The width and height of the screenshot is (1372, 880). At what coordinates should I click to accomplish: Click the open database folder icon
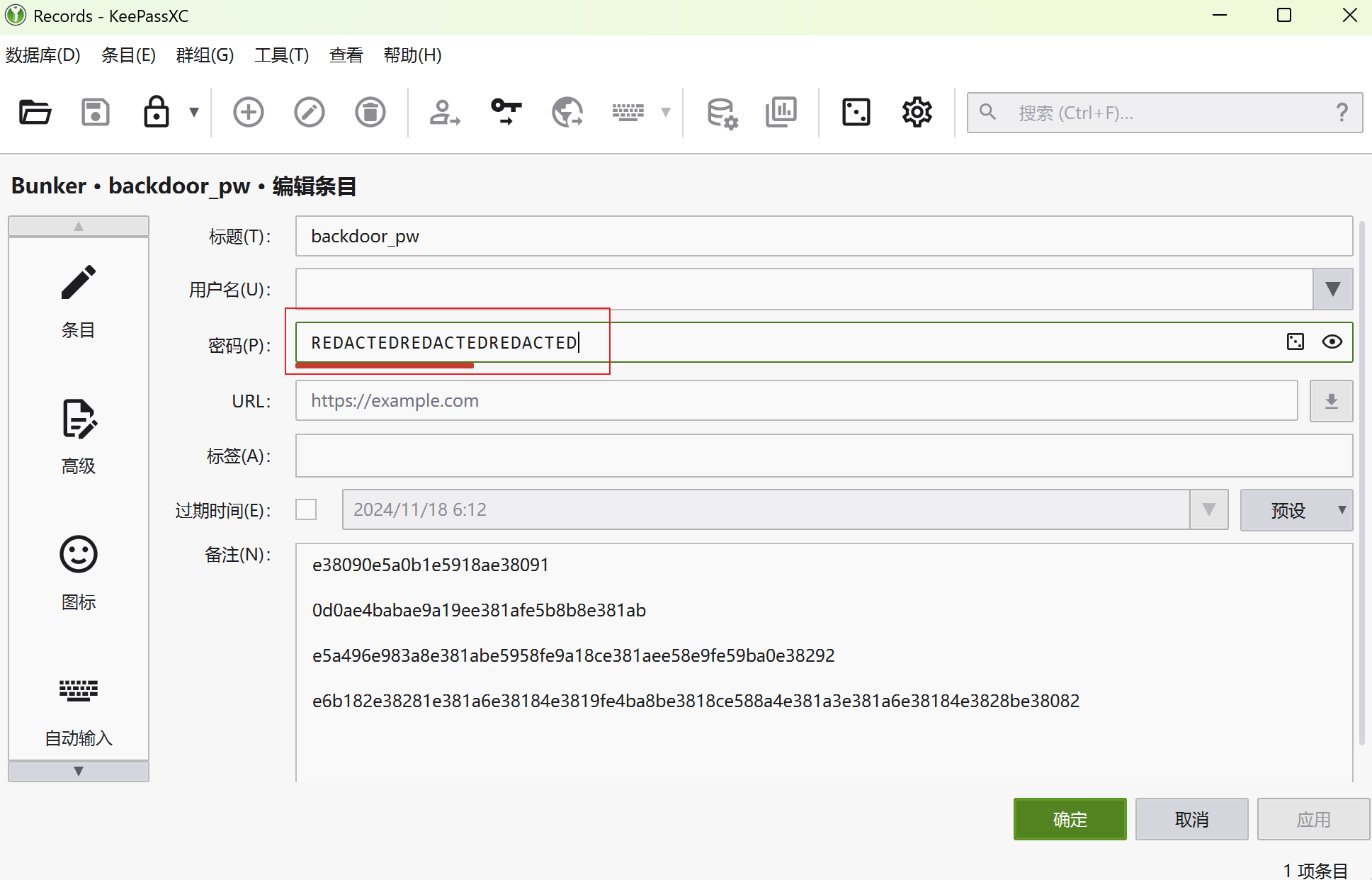pos(35,112)
